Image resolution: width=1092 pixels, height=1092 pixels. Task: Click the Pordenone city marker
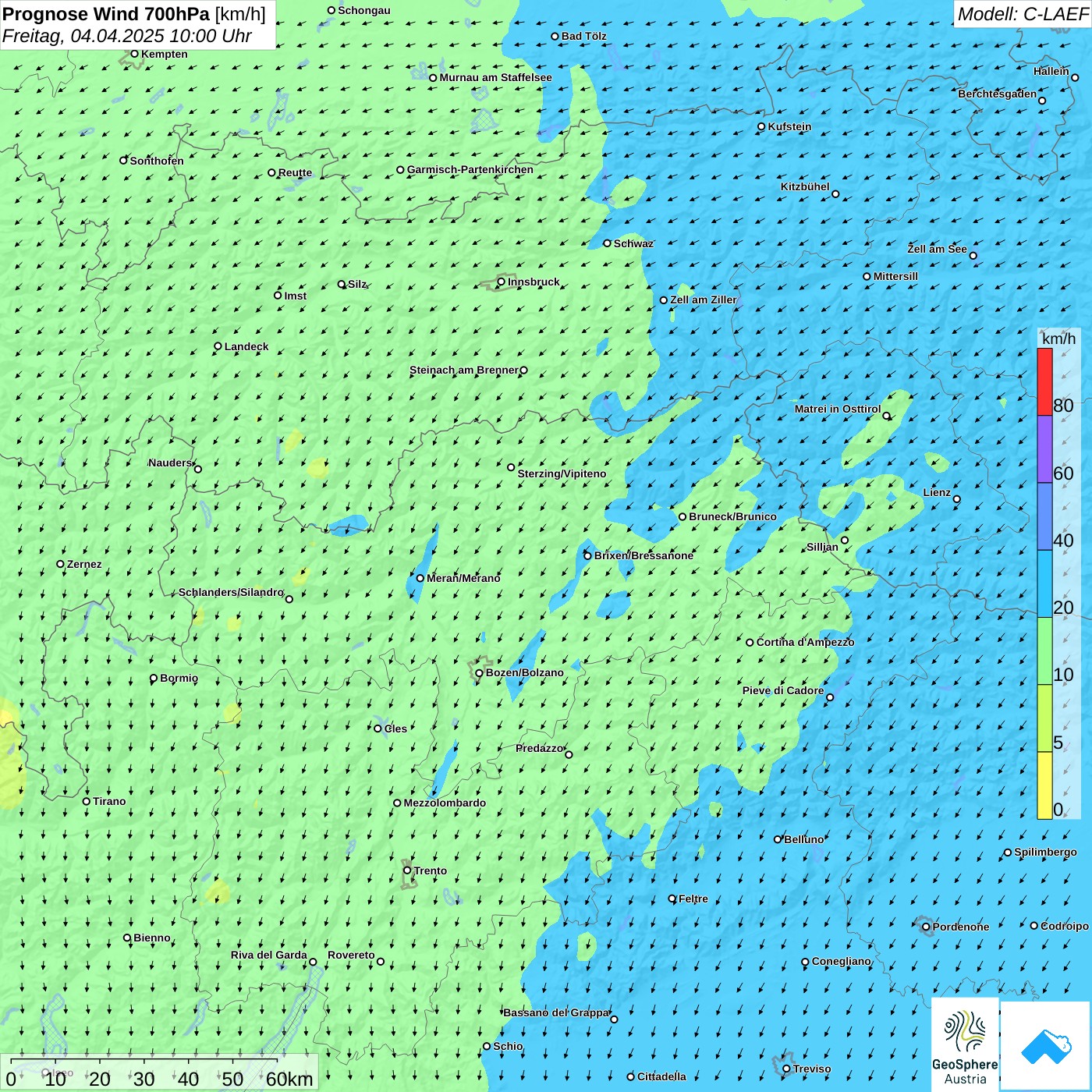click(926, 927)
